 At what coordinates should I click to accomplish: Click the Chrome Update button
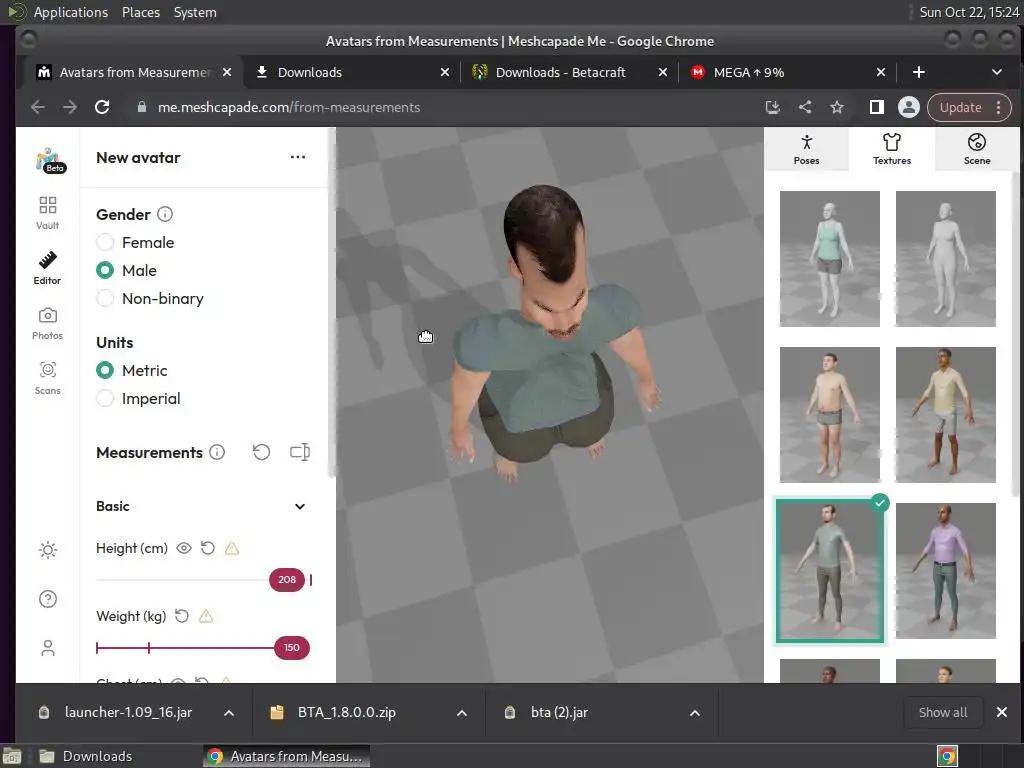pos(961,107)
